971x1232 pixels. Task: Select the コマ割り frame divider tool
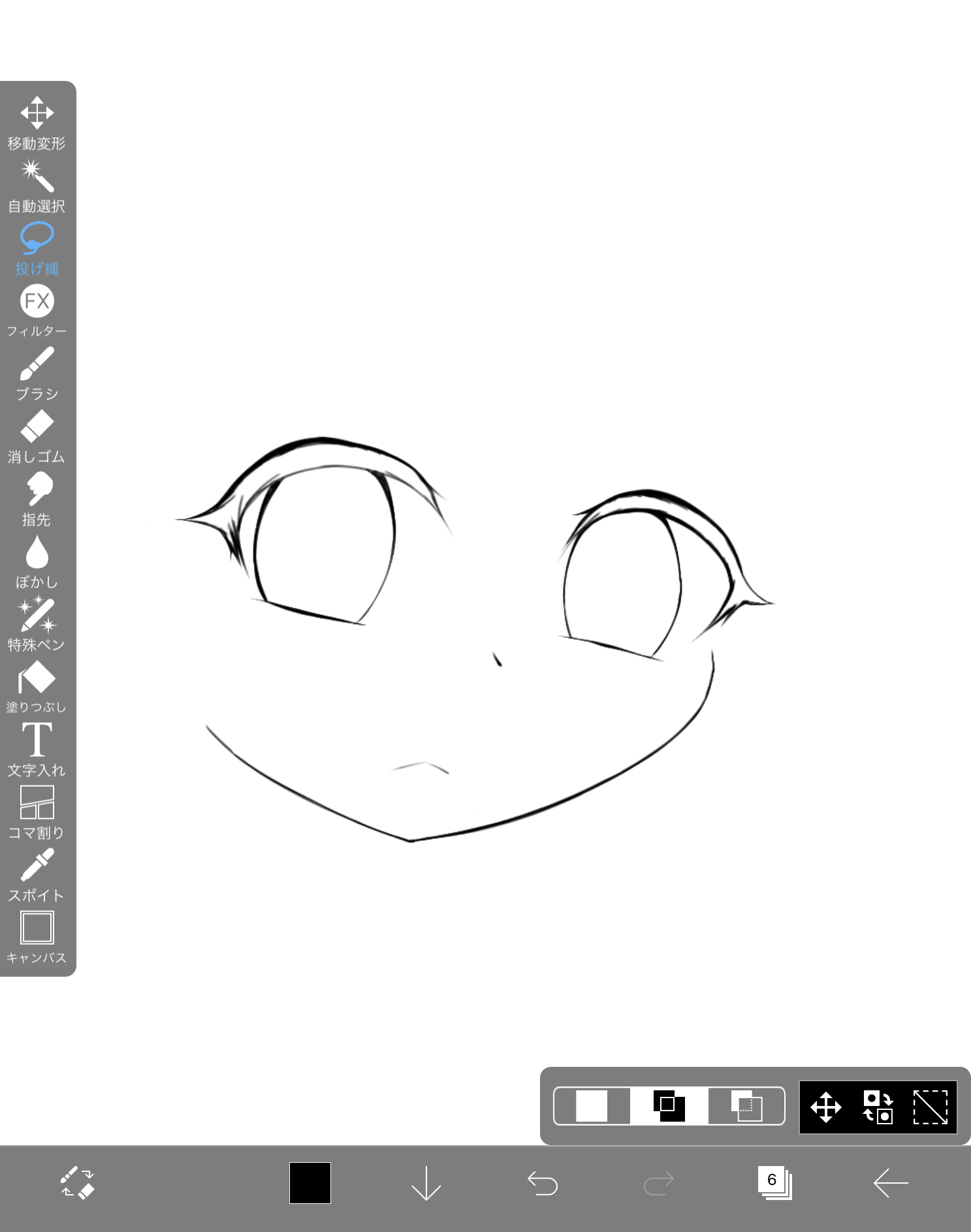coord(37,813)
